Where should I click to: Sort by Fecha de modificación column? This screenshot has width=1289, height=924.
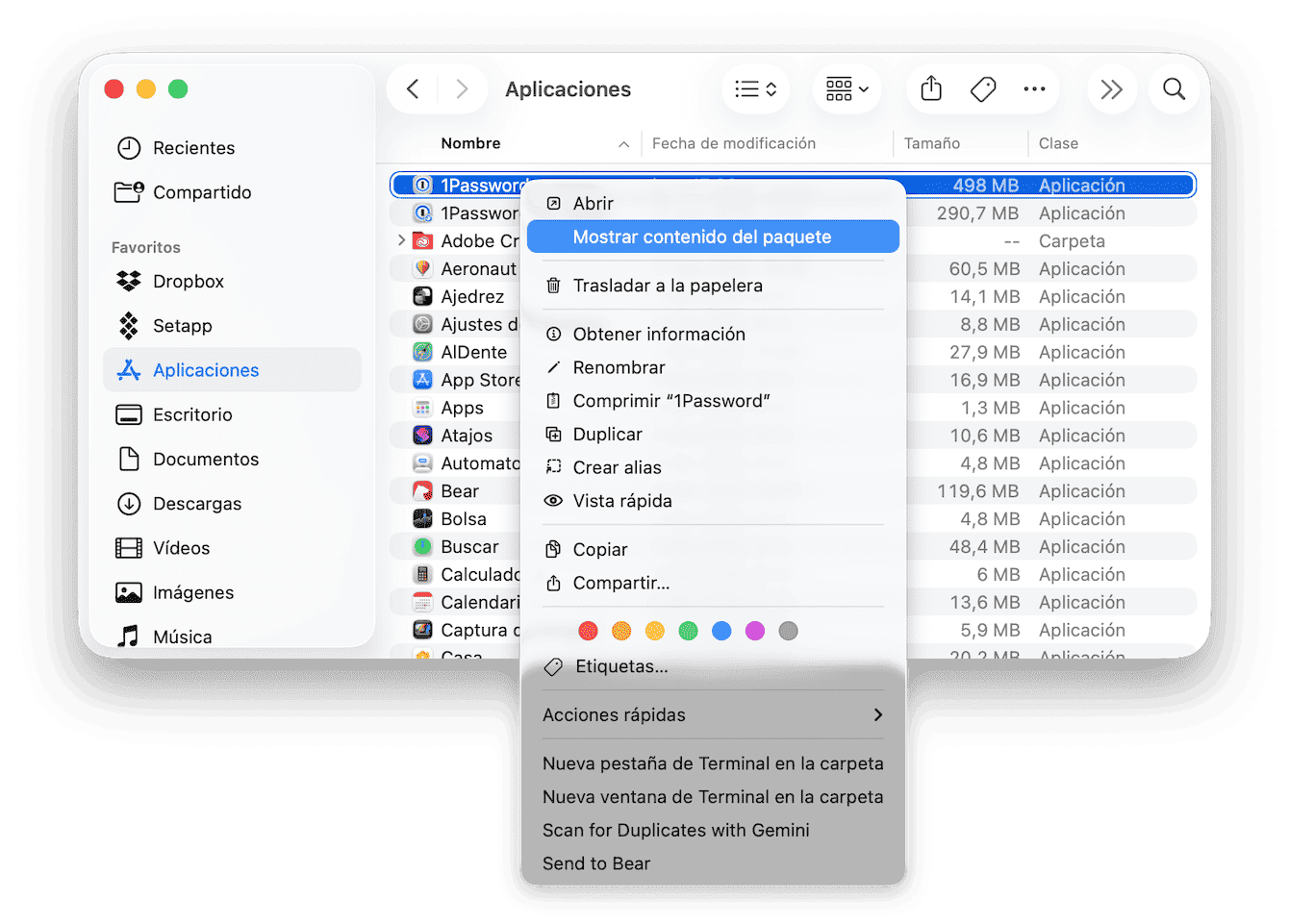click(x=734, y=143)
